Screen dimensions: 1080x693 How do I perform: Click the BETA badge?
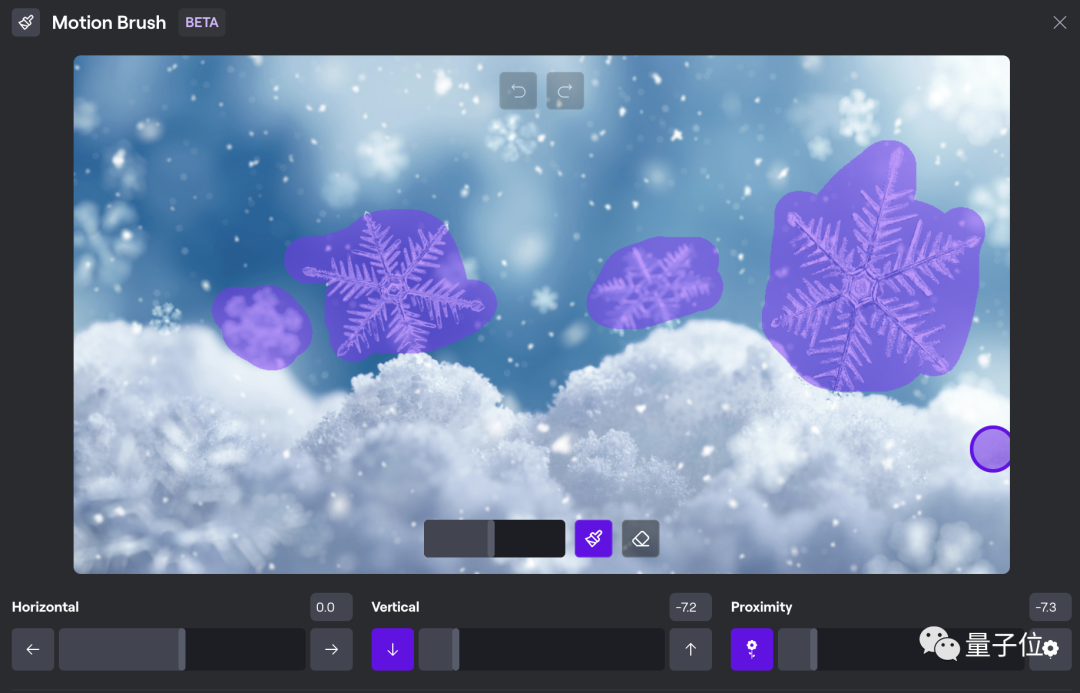[202, 23]
